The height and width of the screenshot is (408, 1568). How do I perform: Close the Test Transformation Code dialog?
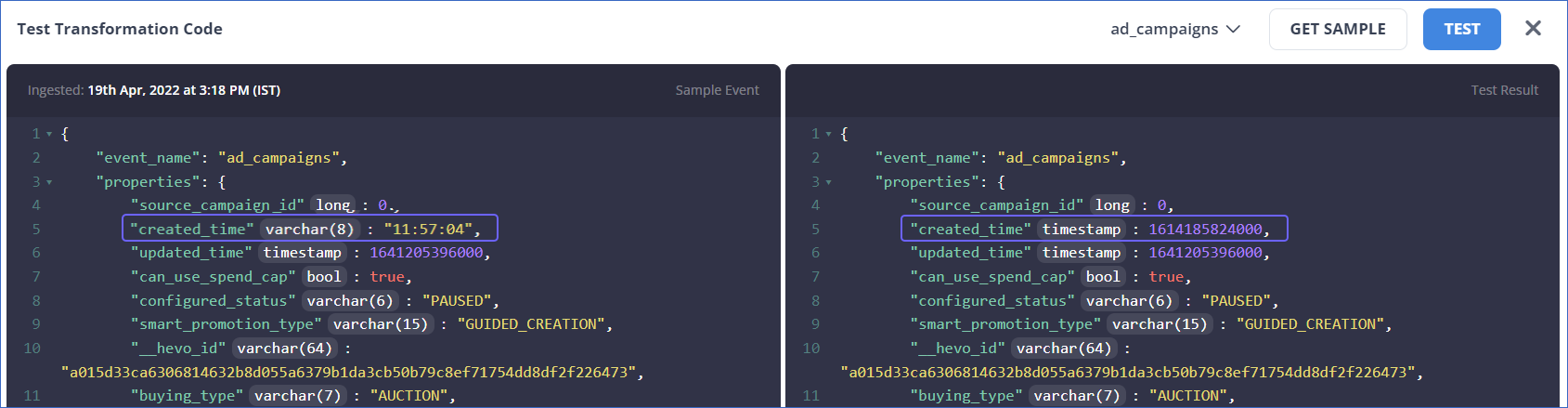tap(1533, 29)
